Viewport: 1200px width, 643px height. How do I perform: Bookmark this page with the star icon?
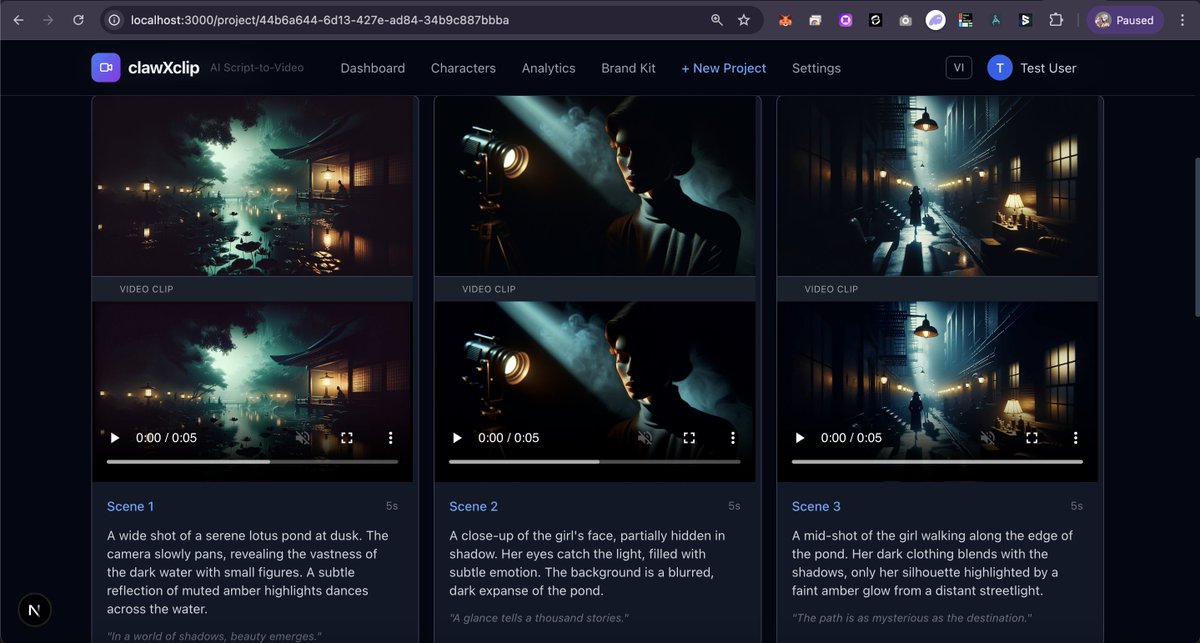pyautogui.click(x=744, y=20)
